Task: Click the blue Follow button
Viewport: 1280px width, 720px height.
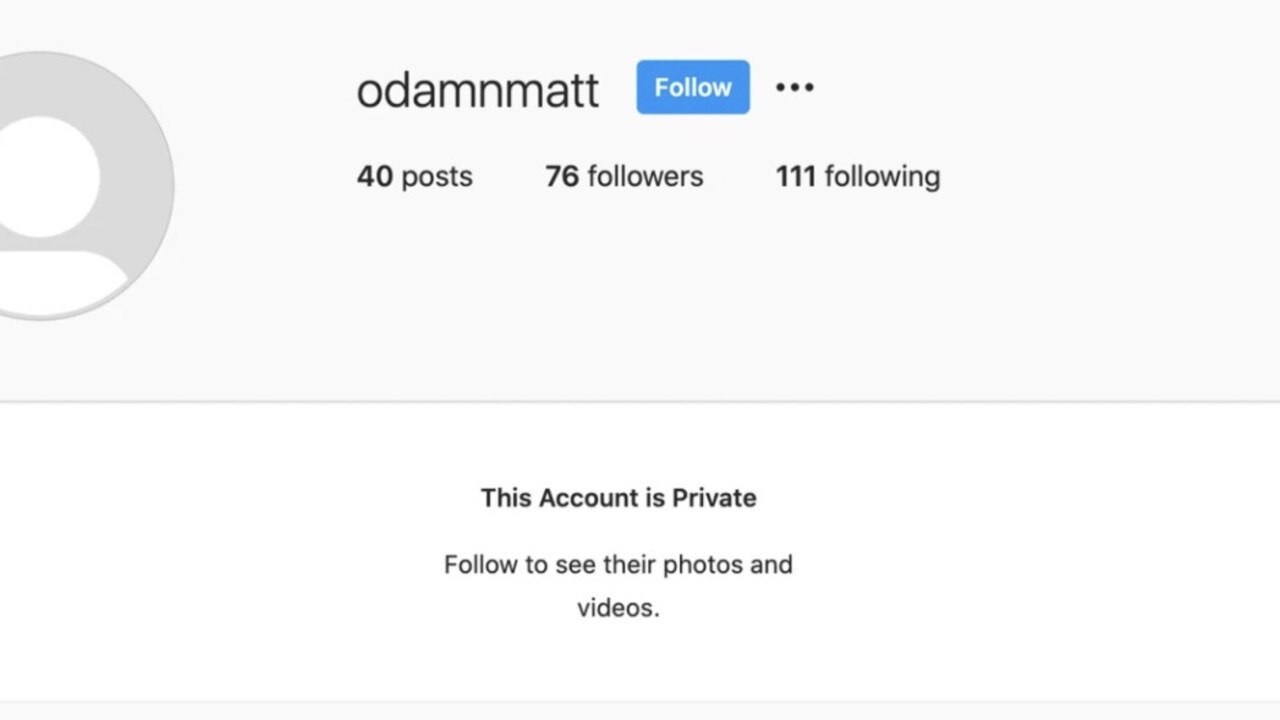Action: 693,87
